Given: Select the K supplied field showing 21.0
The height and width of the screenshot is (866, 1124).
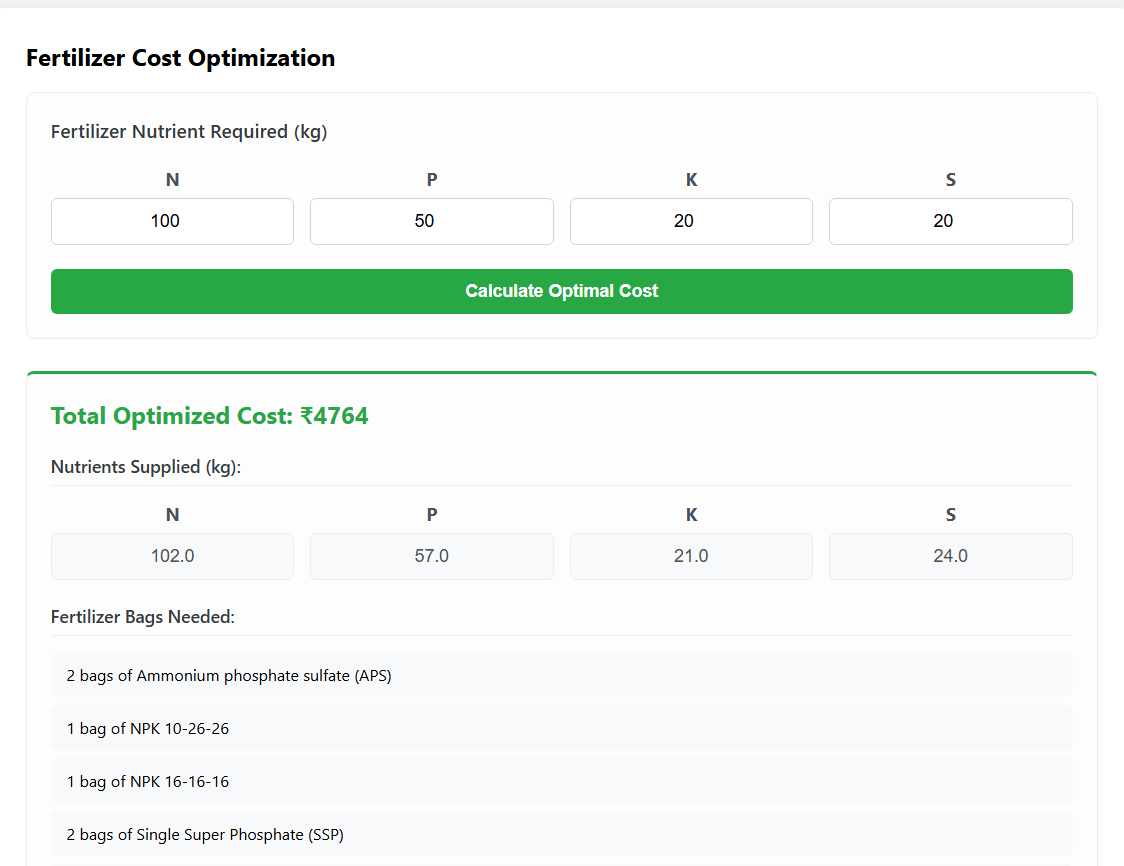Looking at the screenshot, I should point(691,556).
